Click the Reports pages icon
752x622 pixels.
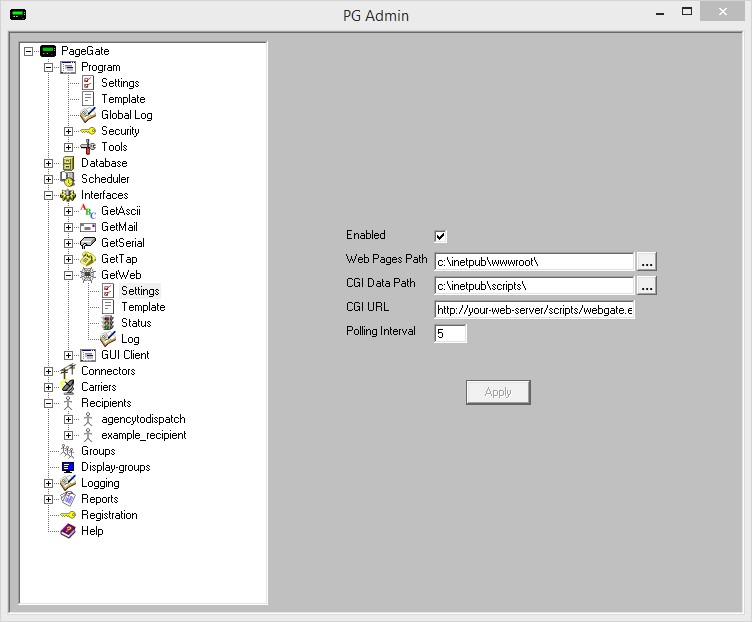68,499
